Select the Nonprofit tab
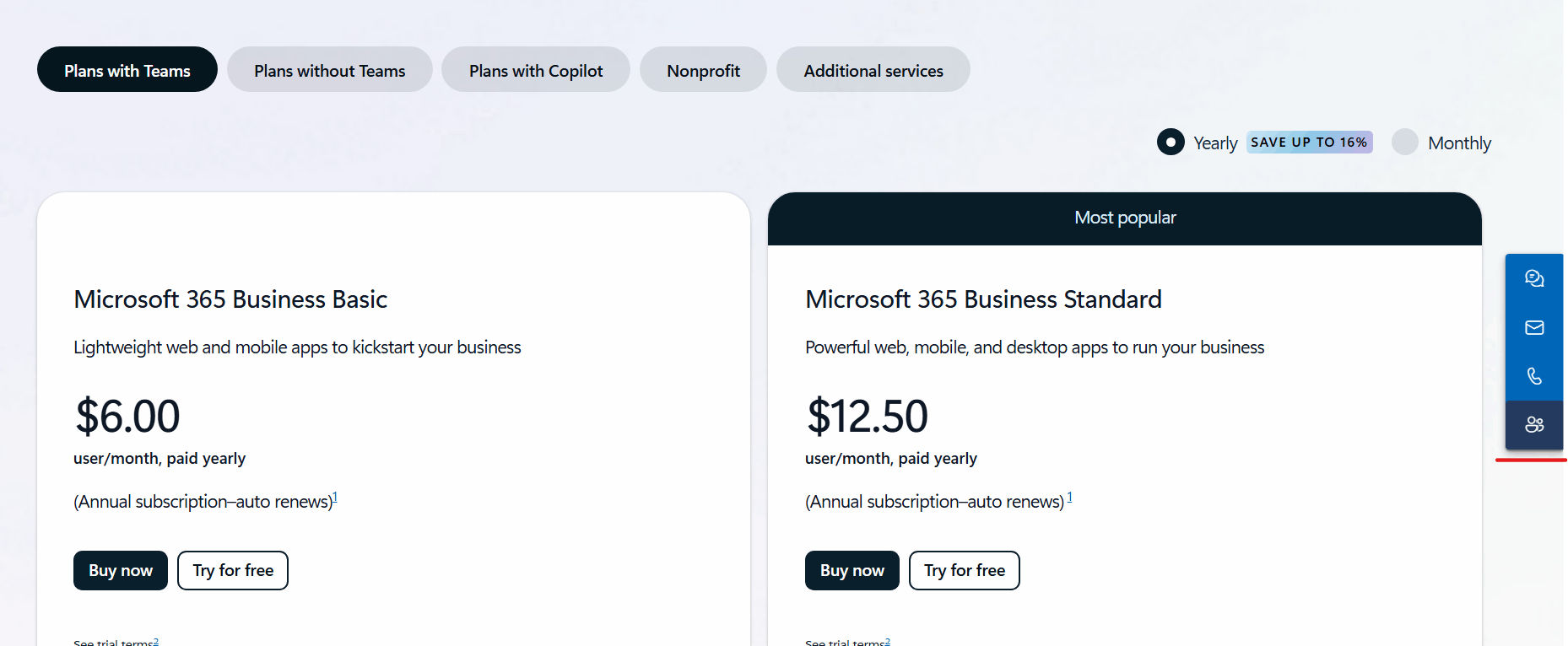The width and height of the screenshot is (1568, 646). [x=703, y=69]
